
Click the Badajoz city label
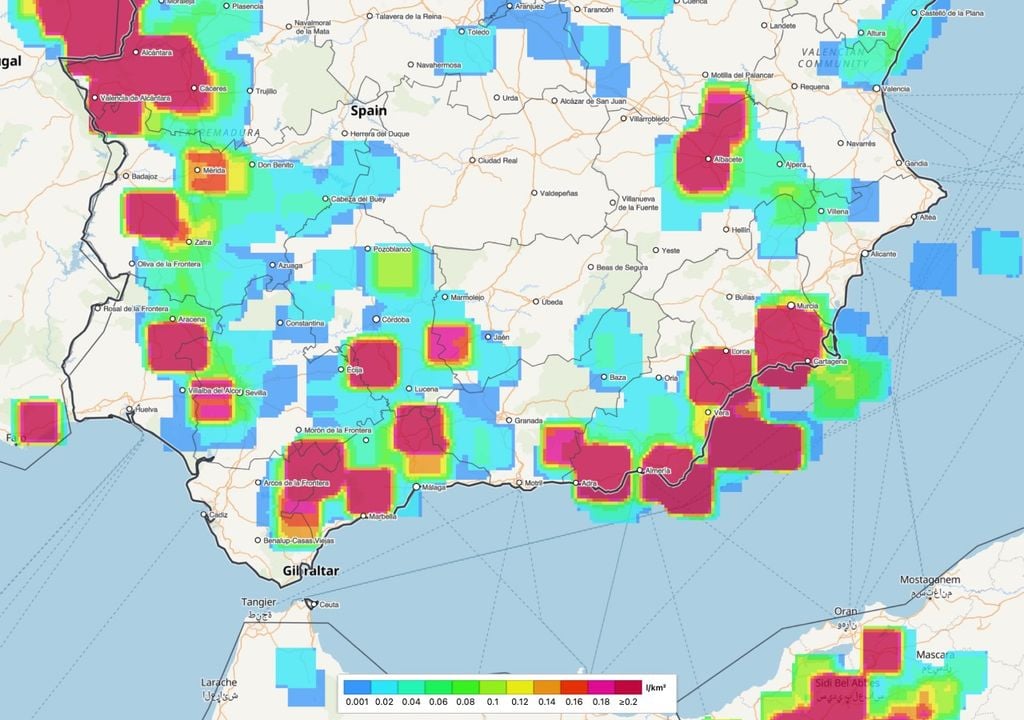click(x=144, y=176)
